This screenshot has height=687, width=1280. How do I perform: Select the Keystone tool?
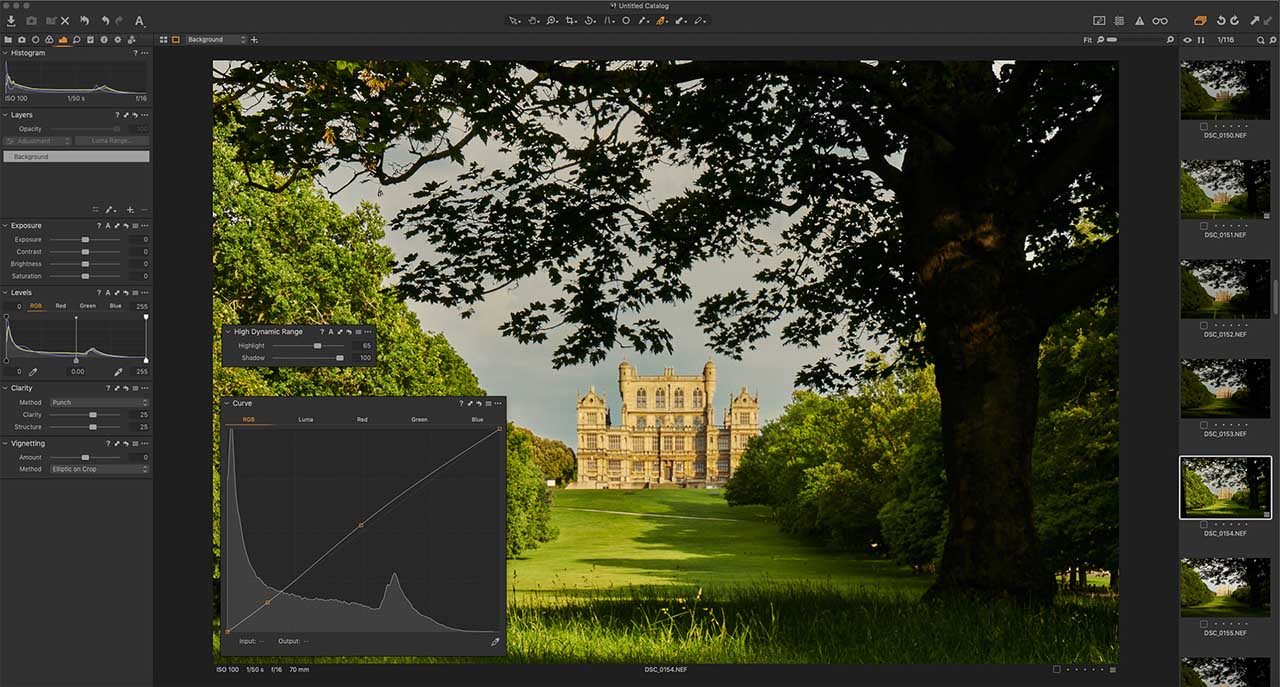(x=608, y=20)
